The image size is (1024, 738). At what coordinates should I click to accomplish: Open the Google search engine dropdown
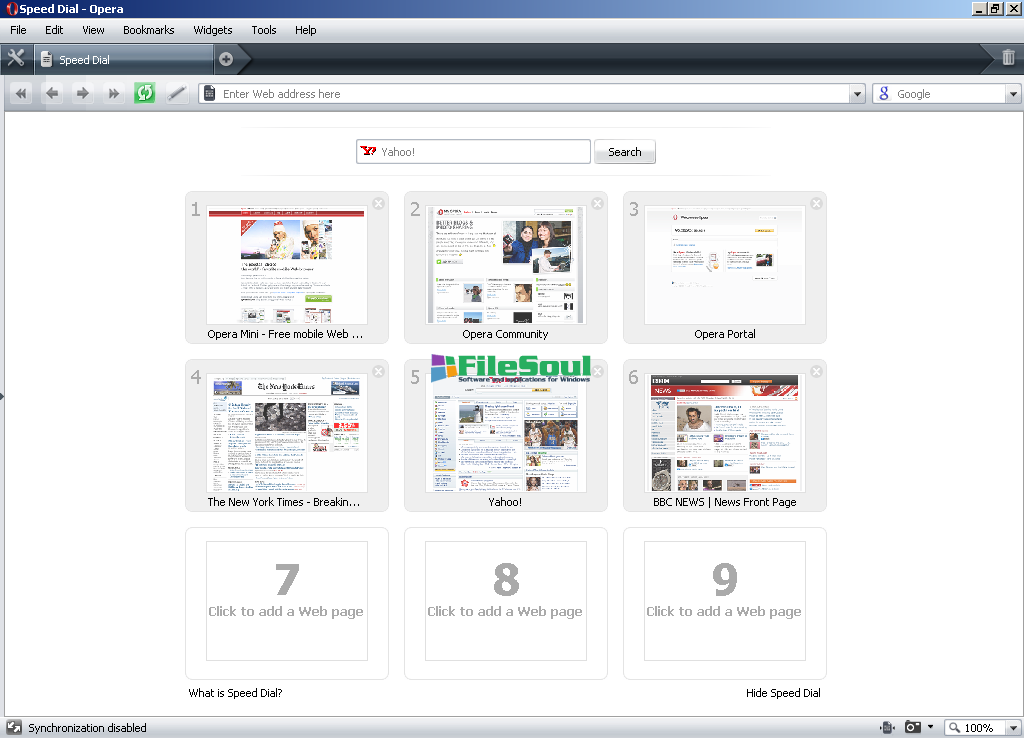(x=1012, y=94)
